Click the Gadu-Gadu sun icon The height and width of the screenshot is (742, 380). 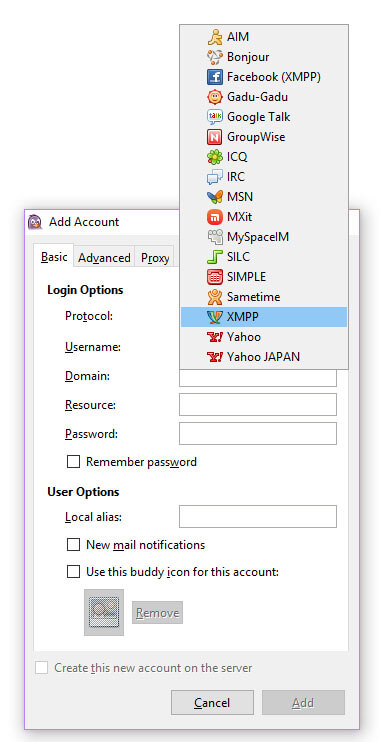(214, 97)
